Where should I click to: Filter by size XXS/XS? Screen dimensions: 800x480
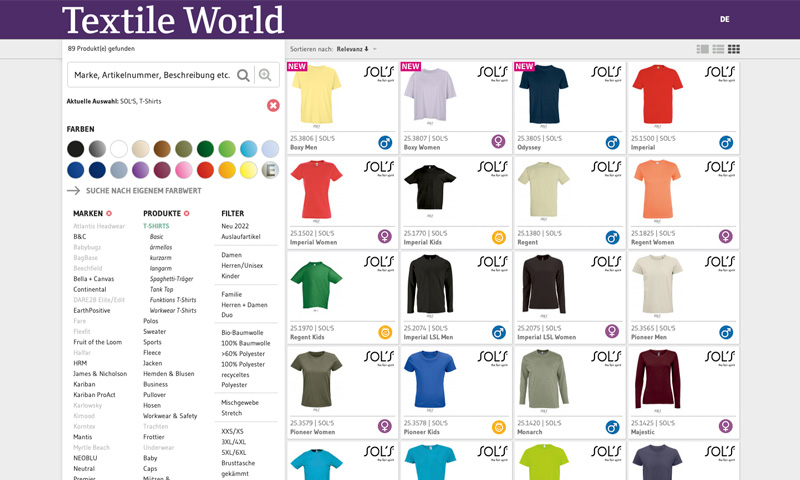[232, 432]
